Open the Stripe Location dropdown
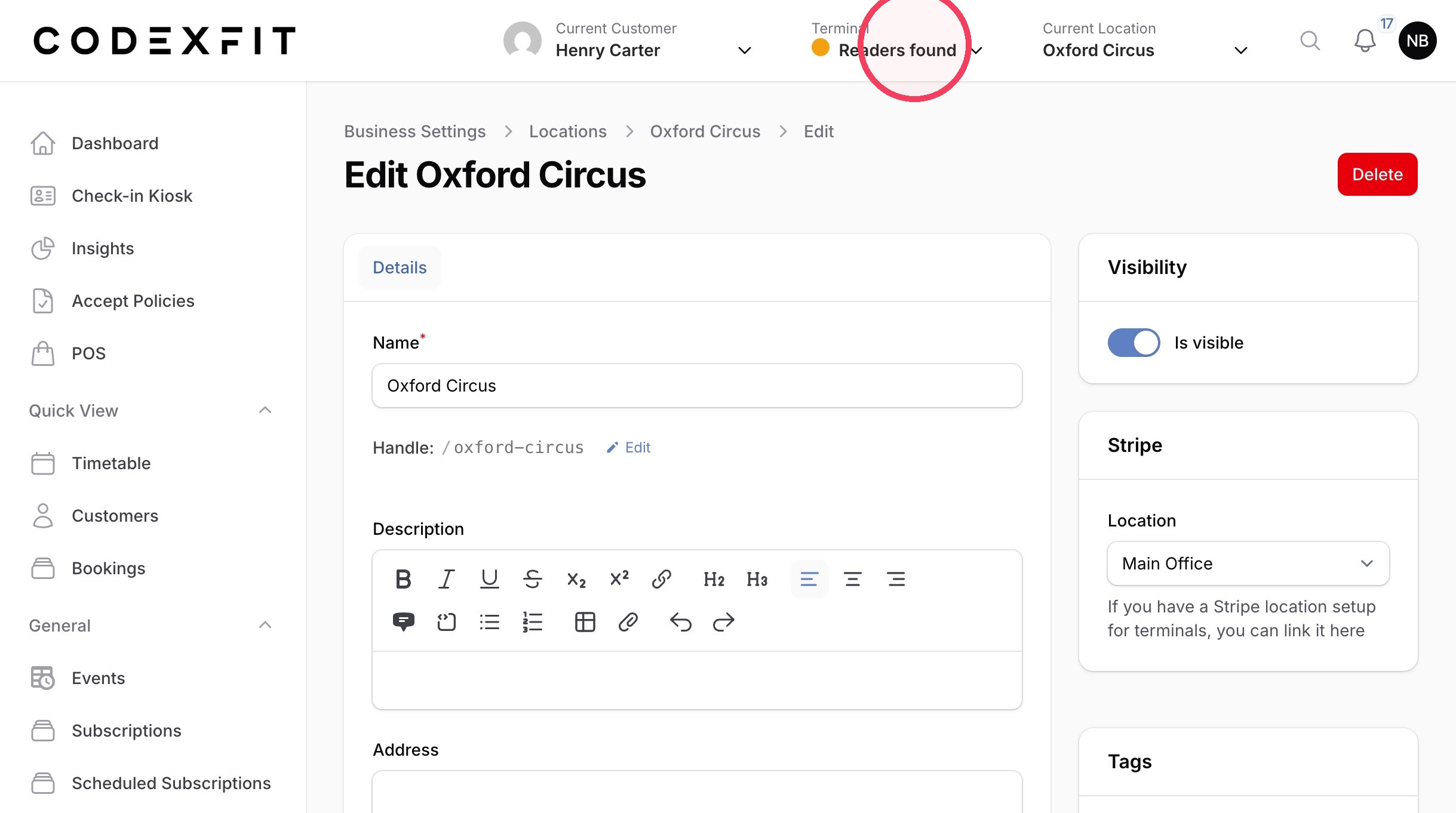This screenshot has width=1456, height=813. [x=1248, y=563]
